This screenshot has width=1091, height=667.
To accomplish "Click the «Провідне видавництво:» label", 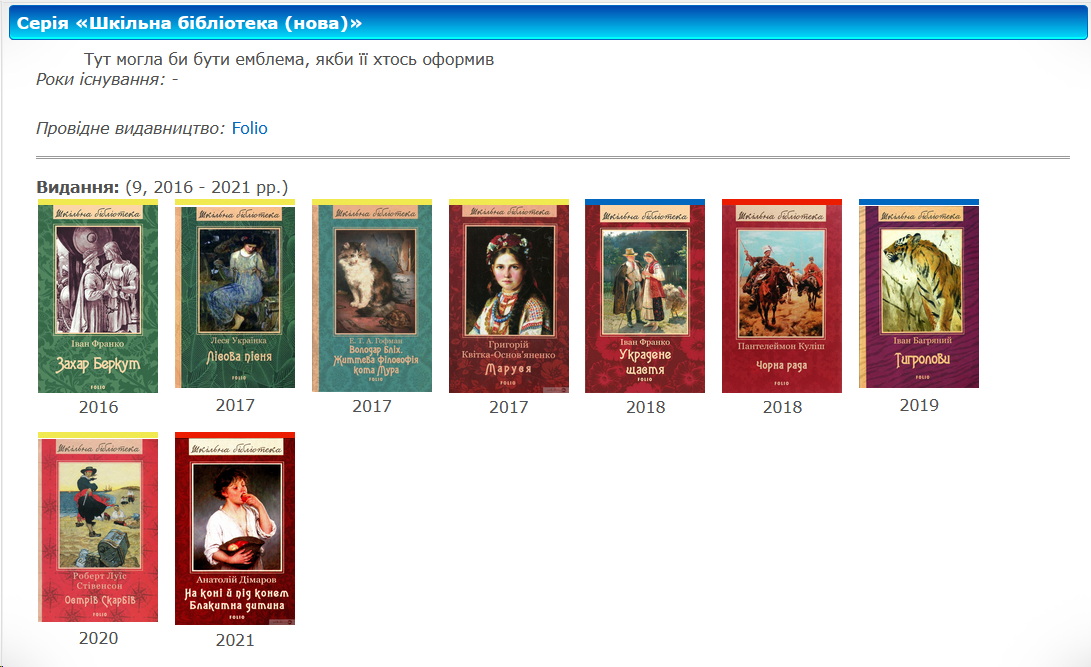I will coord(131,128).
